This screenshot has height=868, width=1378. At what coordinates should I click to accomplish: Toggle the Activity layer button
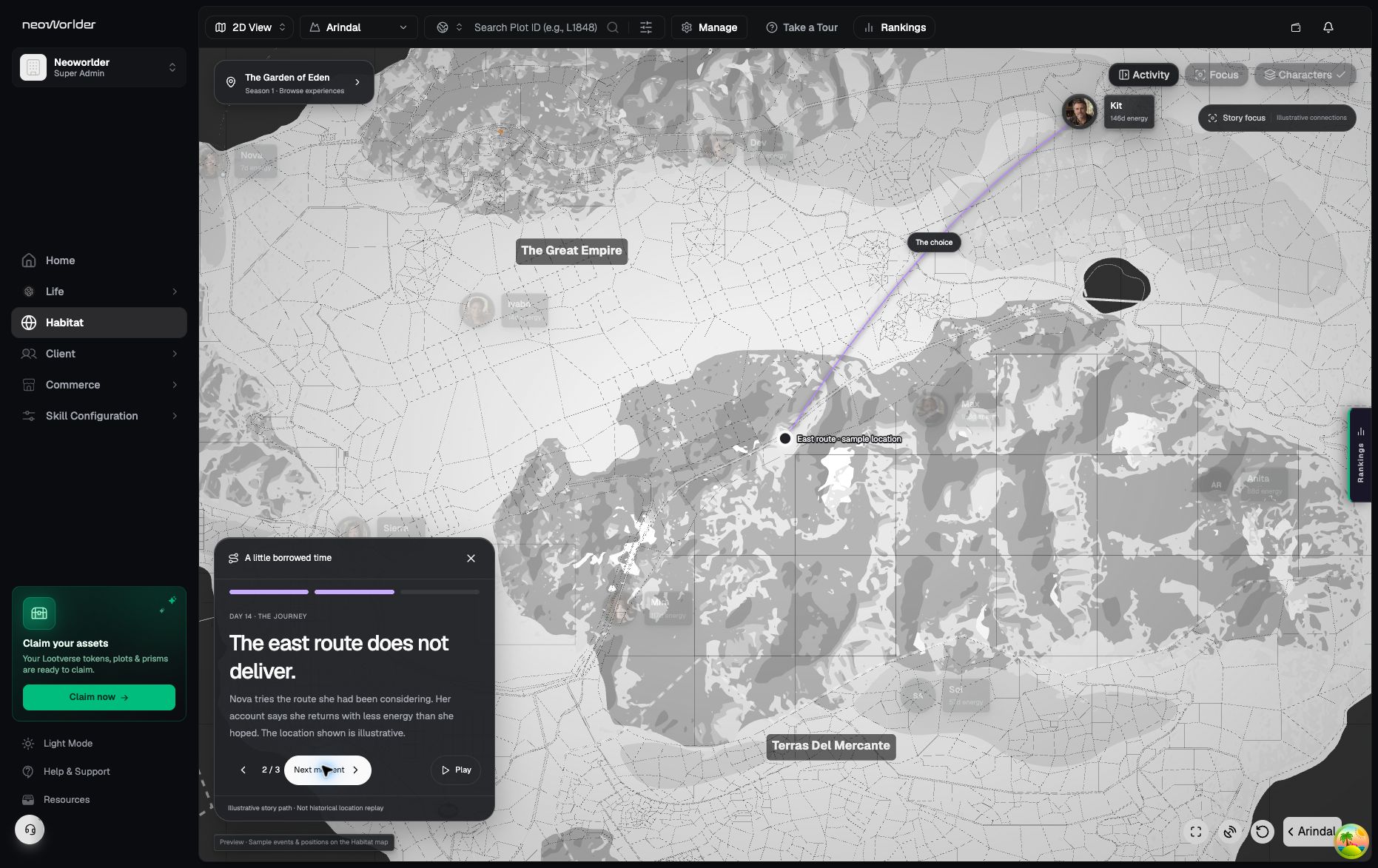[x=1143, y=75]
